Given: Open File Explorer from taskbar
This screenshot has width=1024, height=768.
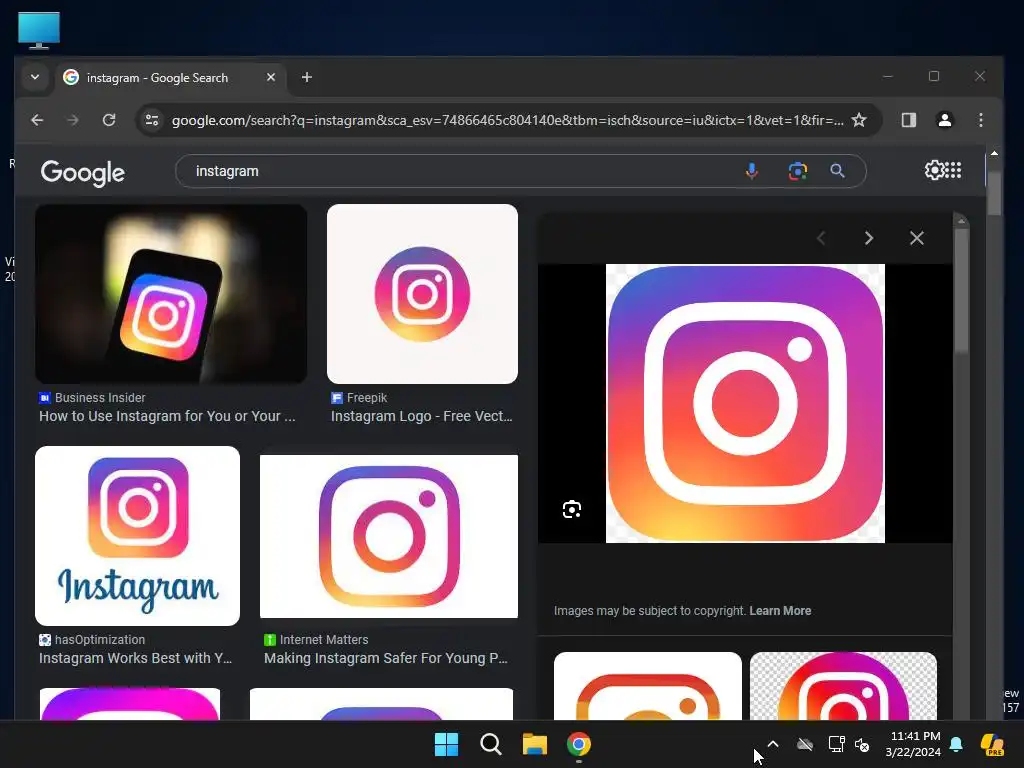Looking at the screenshot, I should pos(534,744).
